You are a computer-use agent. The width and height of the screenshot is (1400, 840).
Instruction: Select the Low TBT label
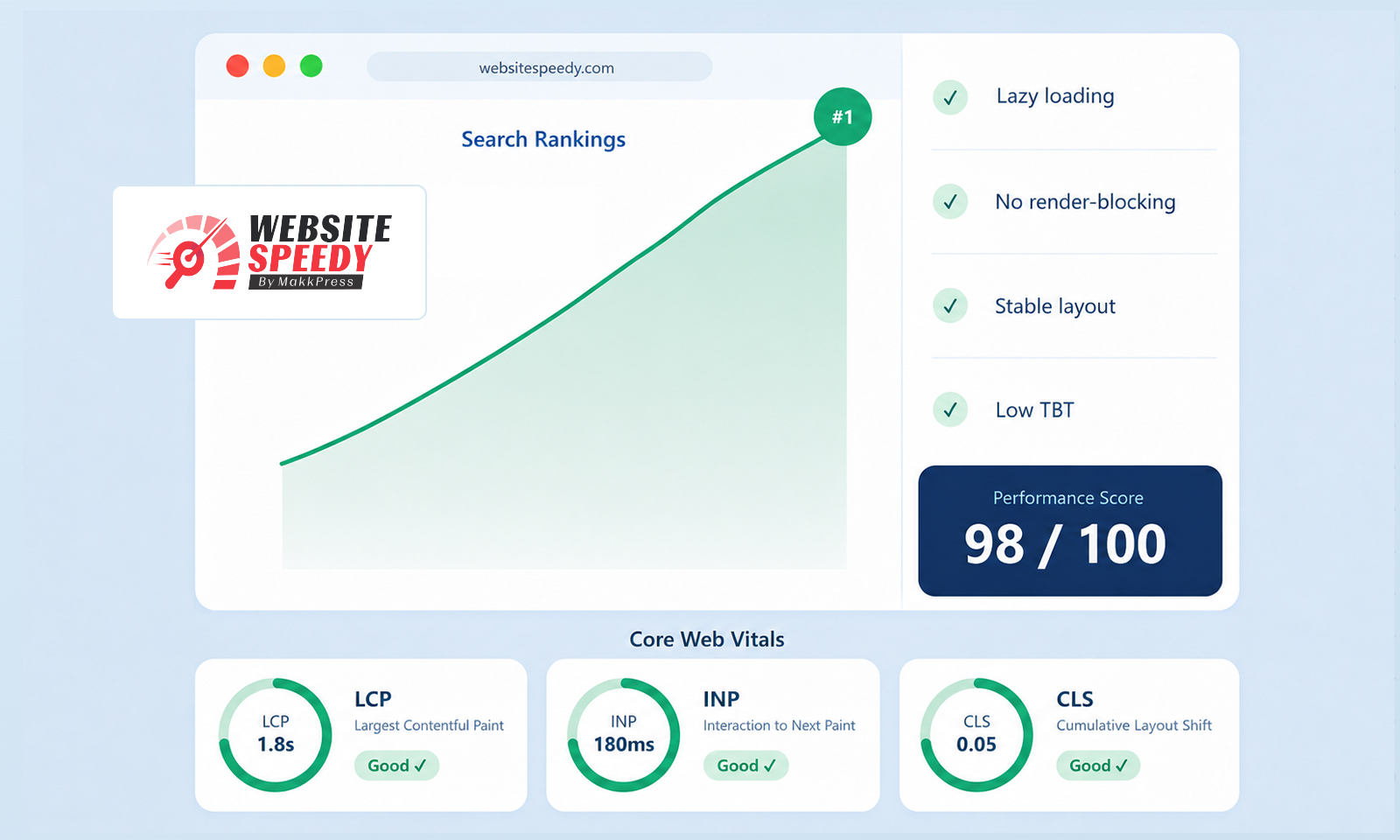click(x=1034, y=410)
